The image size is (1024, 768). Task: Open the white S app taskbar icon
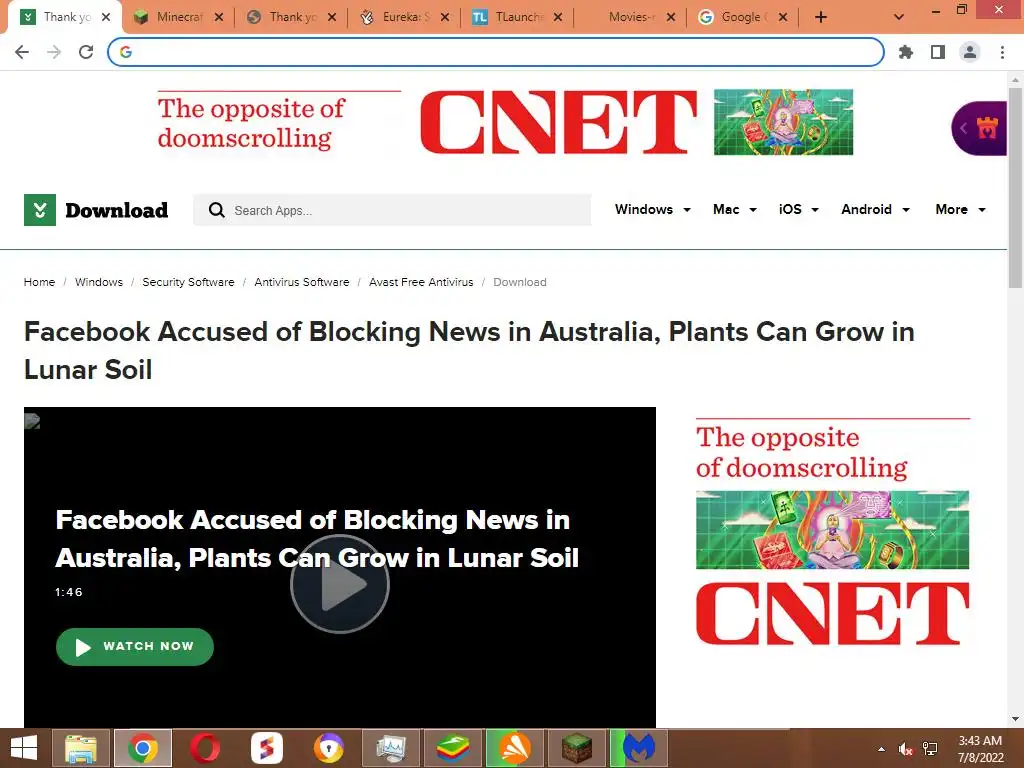click(266, 748)
